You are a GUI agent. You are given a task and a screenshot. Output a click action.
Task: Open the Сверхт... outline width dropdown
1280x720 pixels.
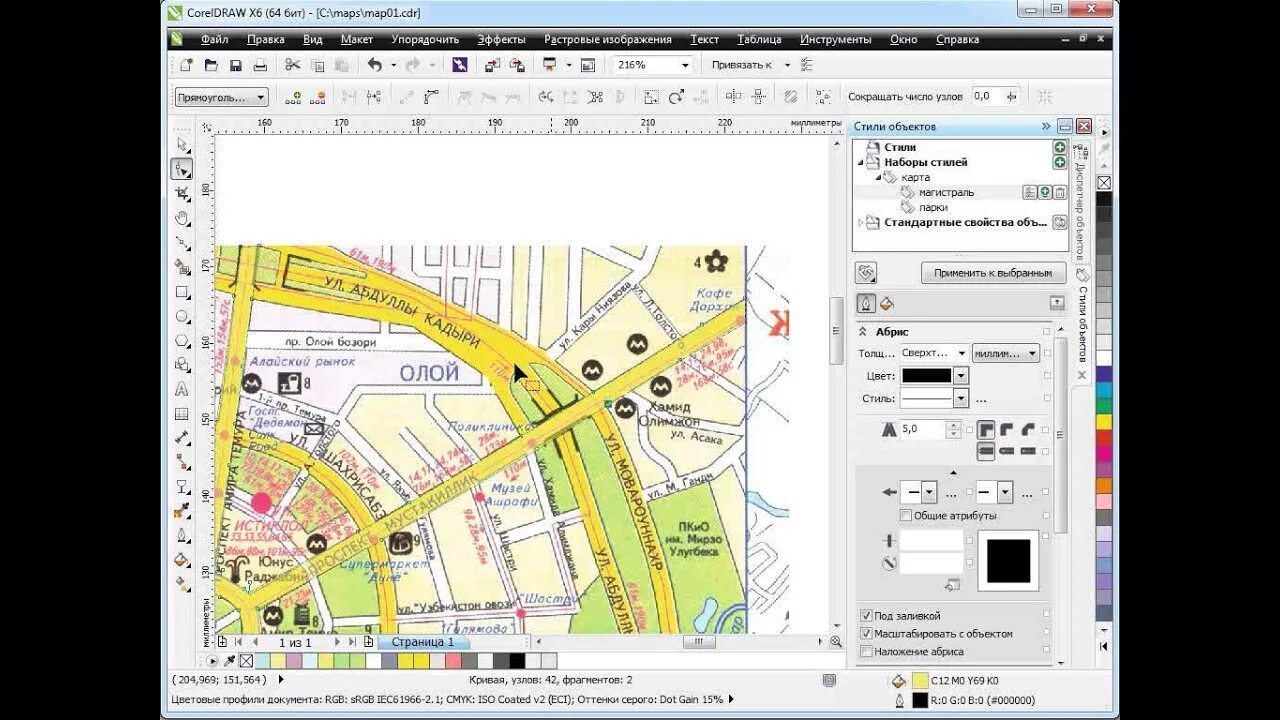tap(961, 353)
